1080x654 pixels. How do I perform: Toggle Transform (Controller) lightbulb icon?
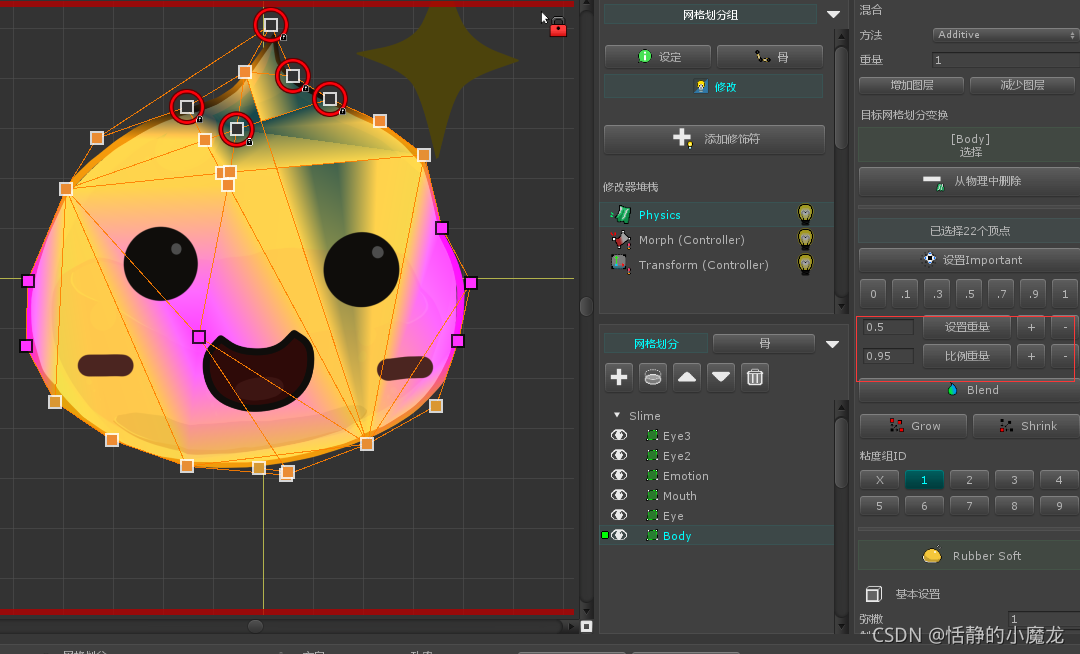pos(805,264)
